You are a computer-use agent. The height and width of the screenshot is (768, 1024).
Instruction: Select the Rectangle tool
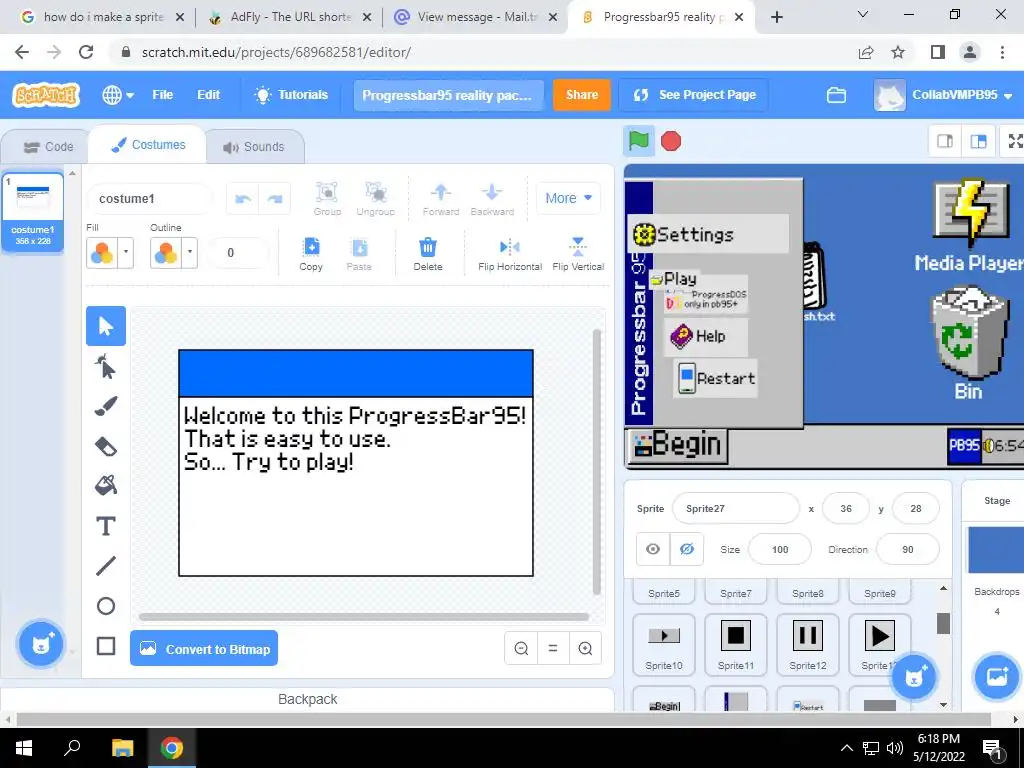pyautogui.click(x=106, y=646)
